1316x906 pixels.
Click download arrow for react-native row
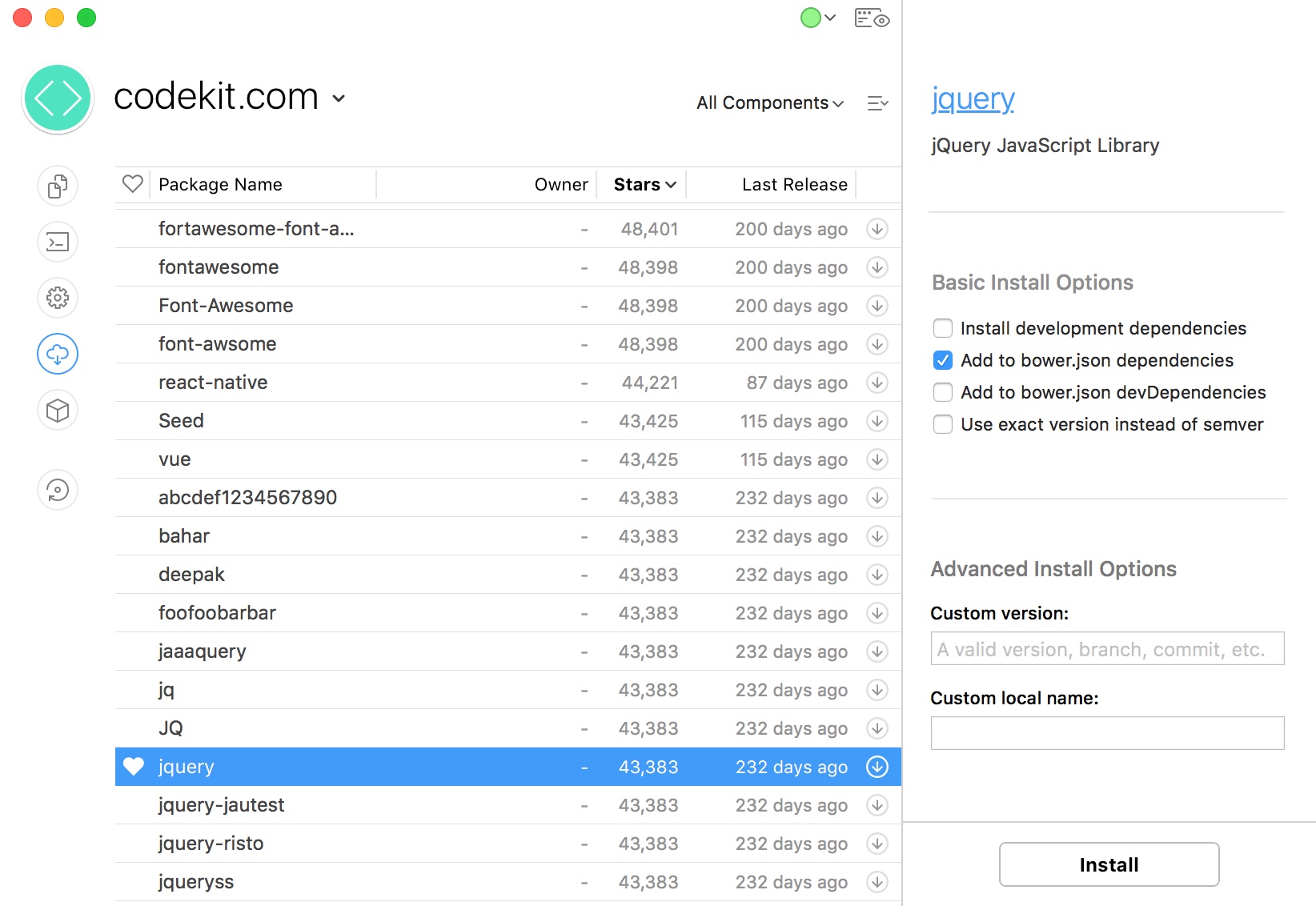click(x=877, y=383)
